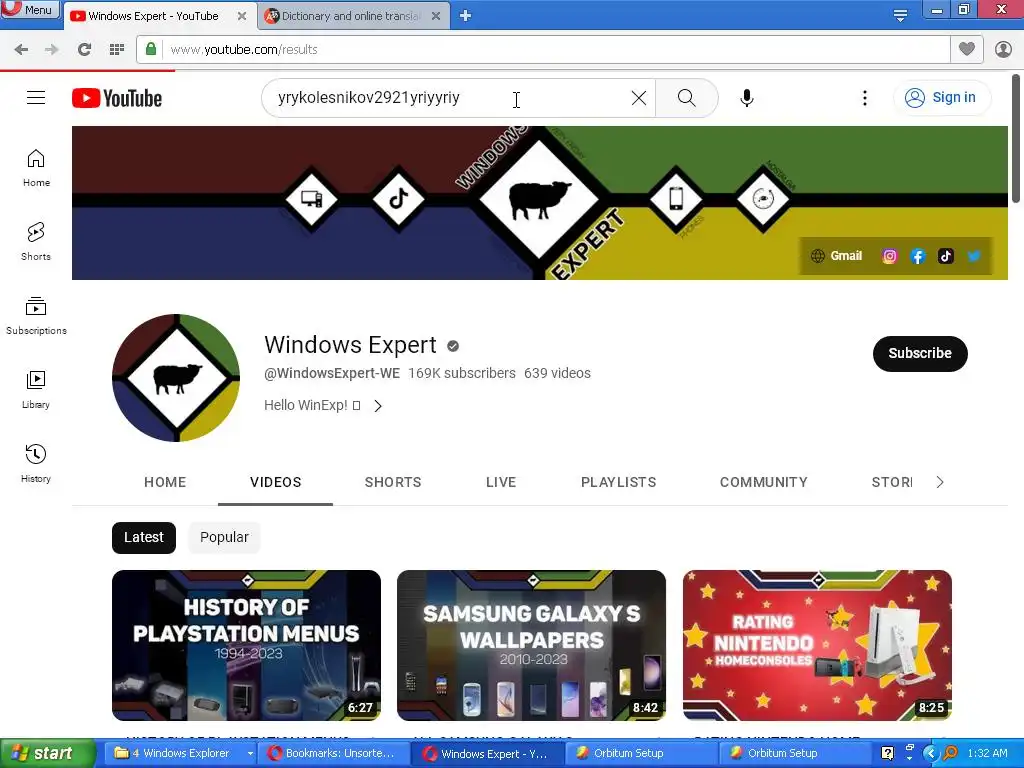The image size is (1024, 768).
Task: Open the channel's Facebook banner link
Action: [x=918, y=256]
